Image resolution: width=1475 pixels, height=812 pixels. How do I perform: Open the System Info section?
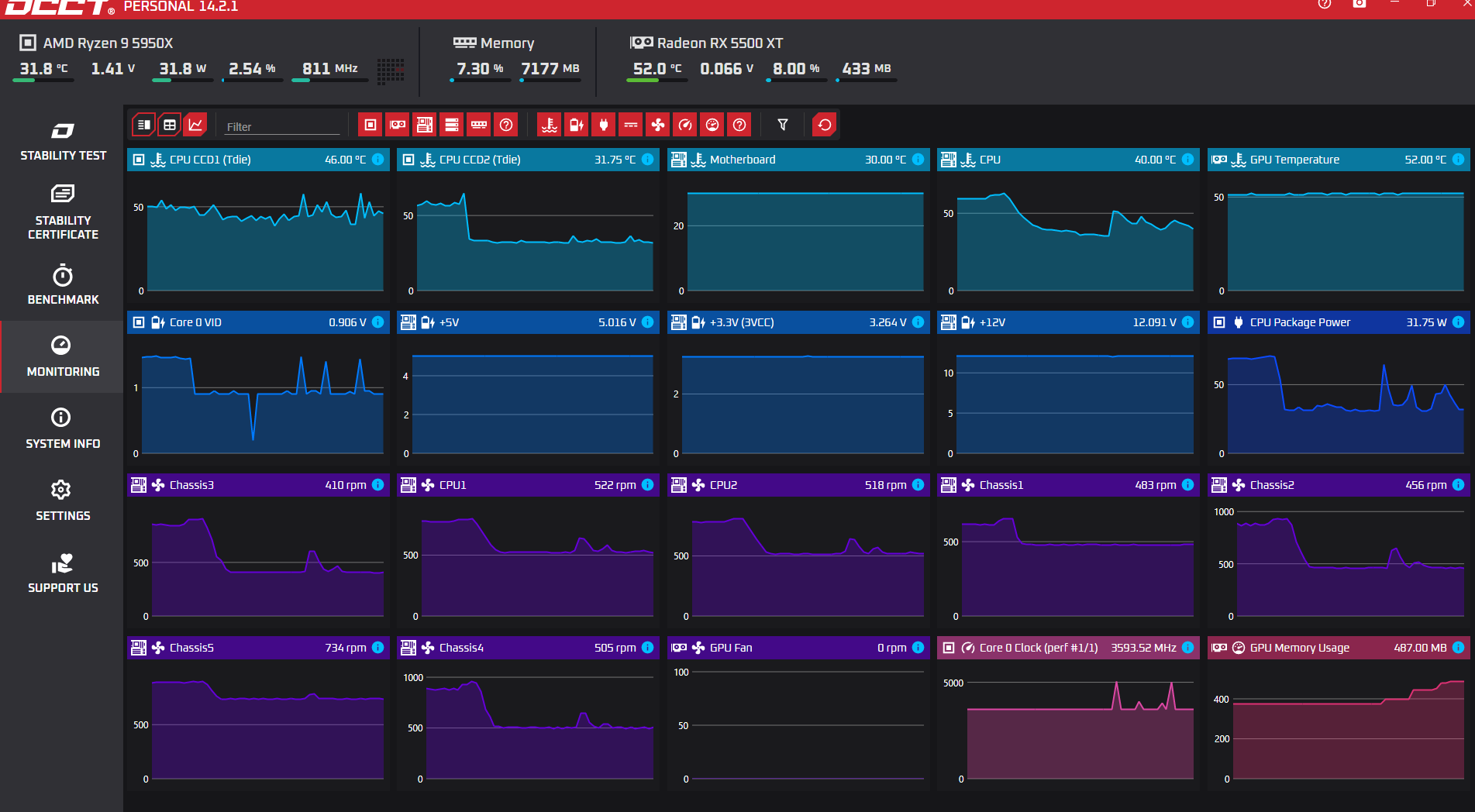63,428
